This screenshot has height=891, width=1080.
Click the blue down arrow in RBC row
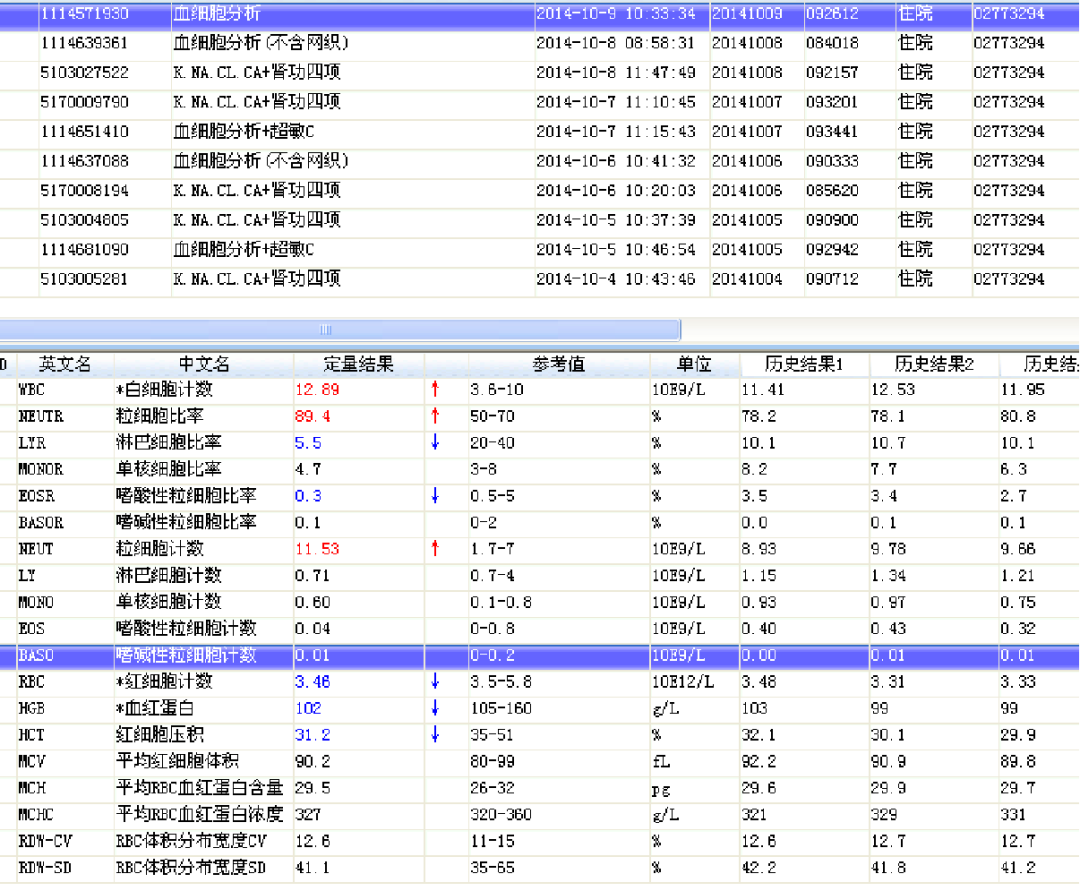click(x=435, y=682)
